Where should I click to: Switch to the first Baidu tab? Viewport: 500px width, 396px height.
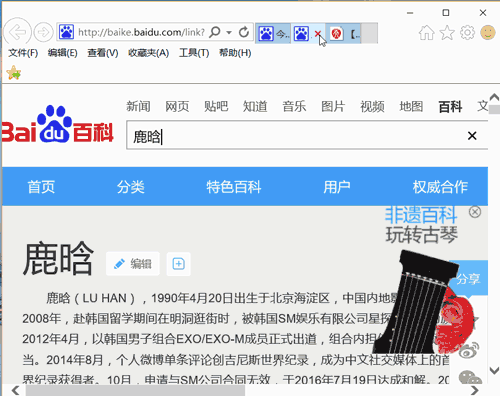click(x=273, y=33)
